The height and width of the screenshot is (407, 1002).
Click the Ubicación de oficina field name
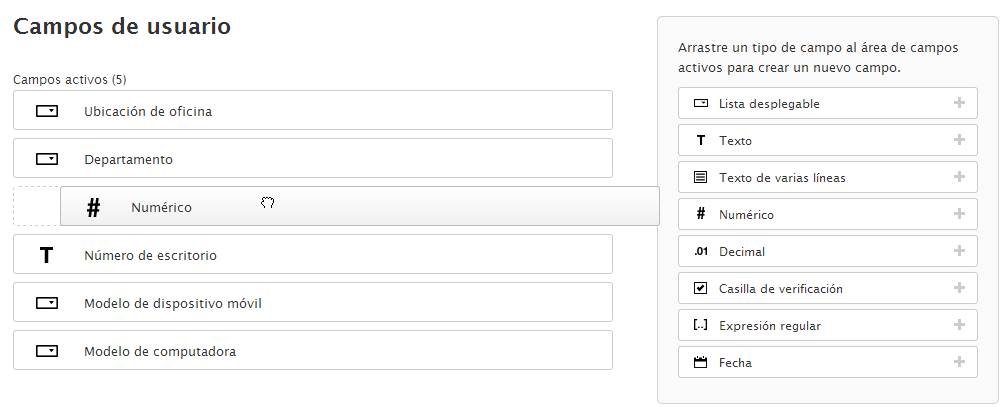point(148,111)
